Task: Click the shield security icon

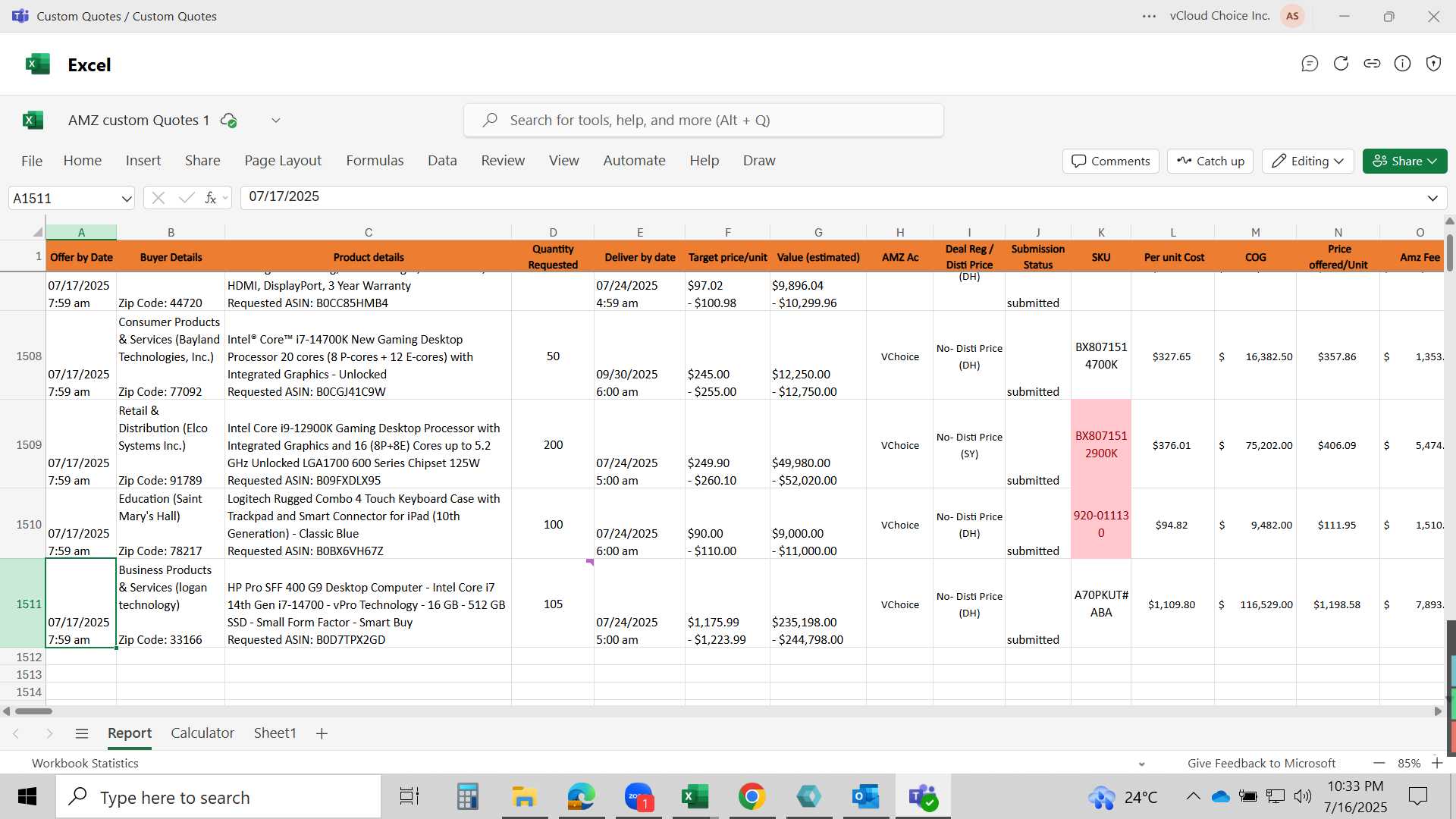Action: coord(1433,64)
